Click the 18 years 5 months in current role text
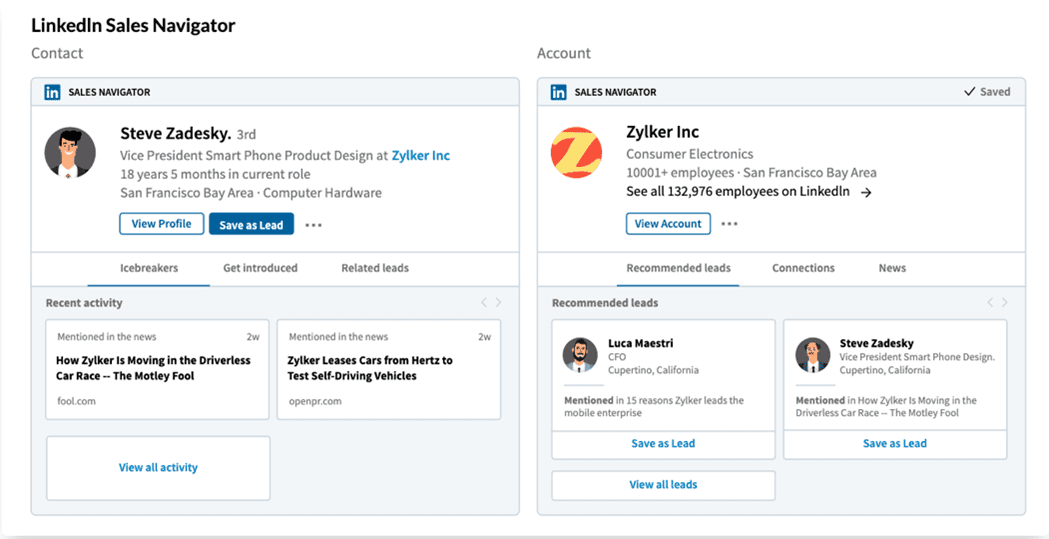Screen dimensions: 1049x539 (x=215, y=175)
